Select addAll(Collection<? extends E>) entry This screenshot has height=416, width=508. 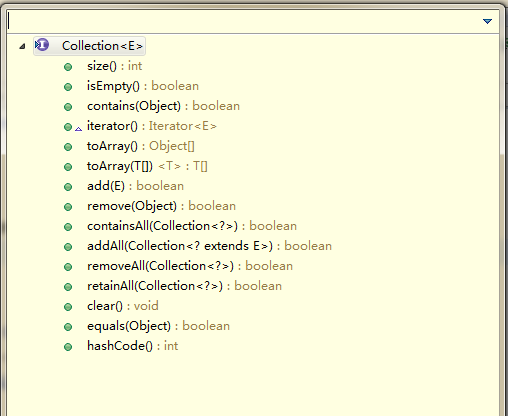209,246
